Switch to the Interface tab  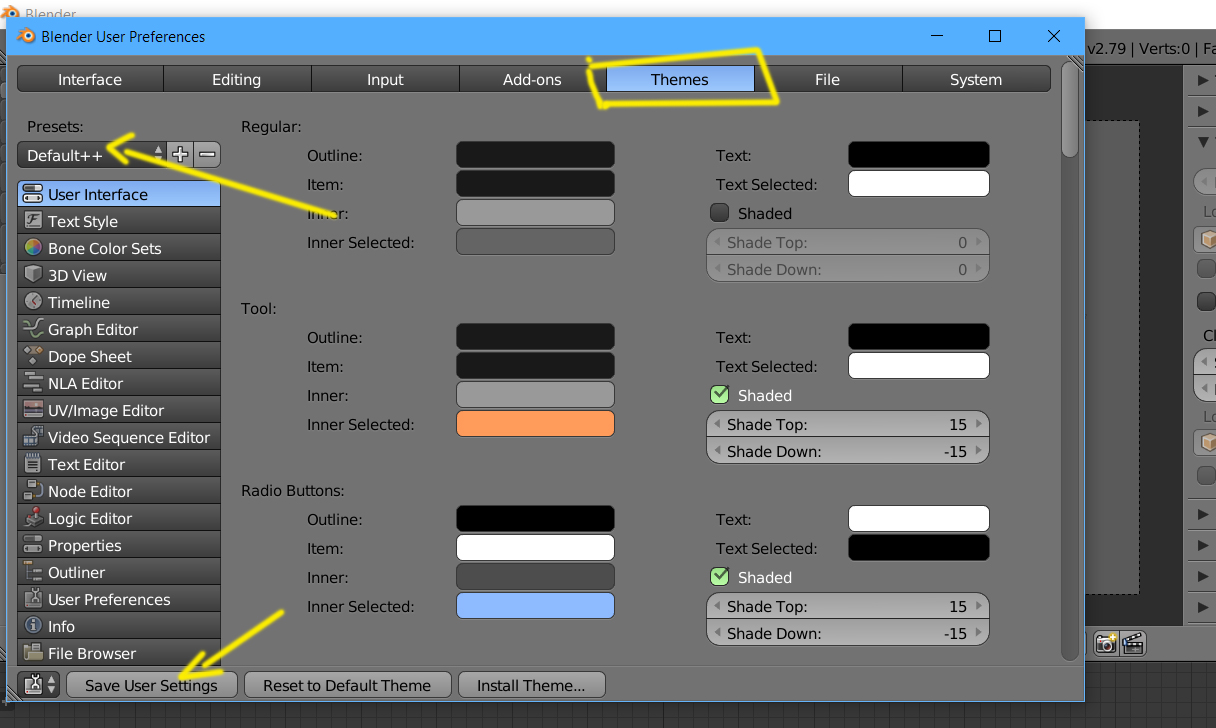click(x=90, y=79)
